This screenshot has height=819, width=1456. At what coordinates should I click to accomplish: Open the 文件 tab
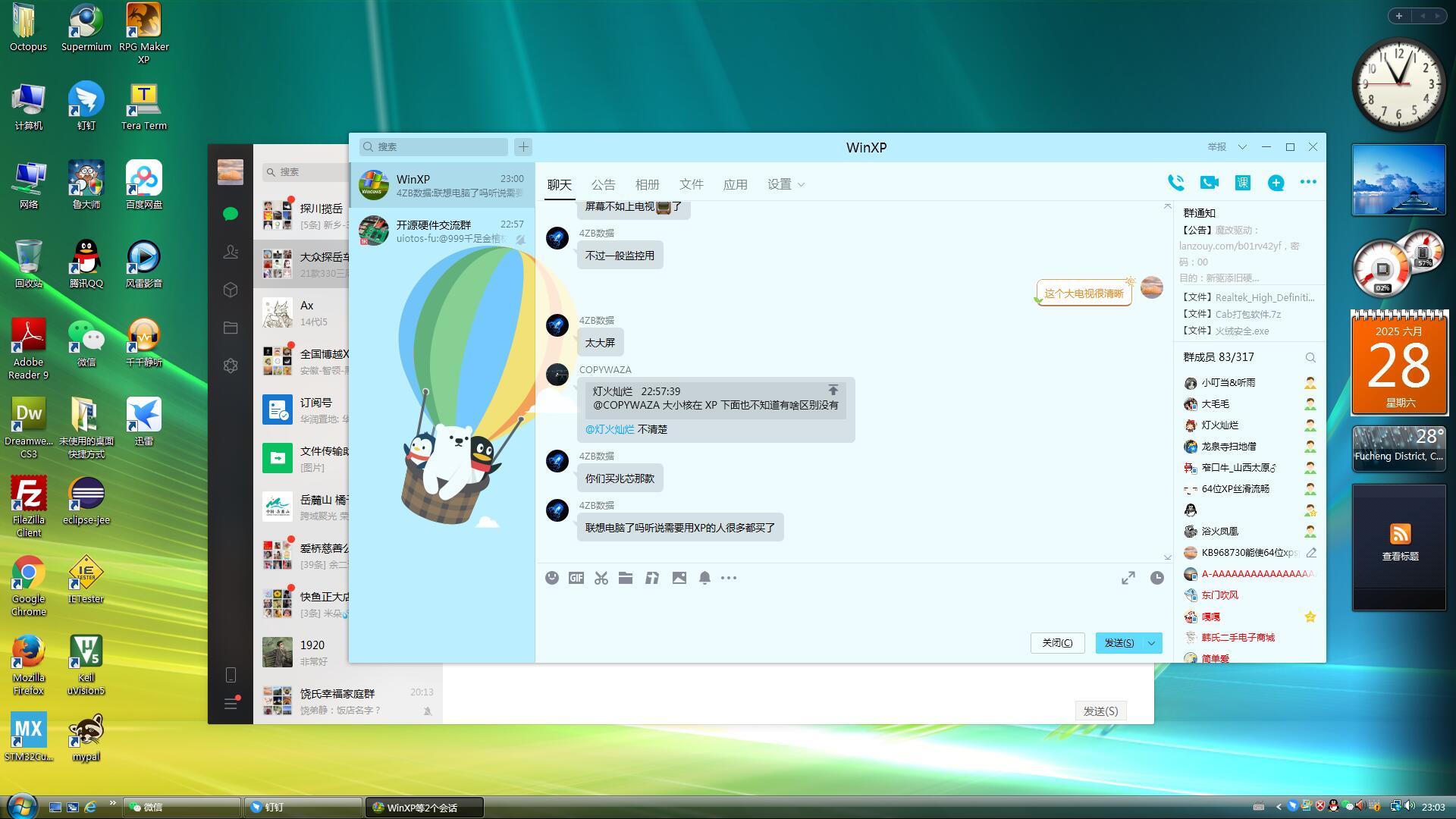coord(692,184)
